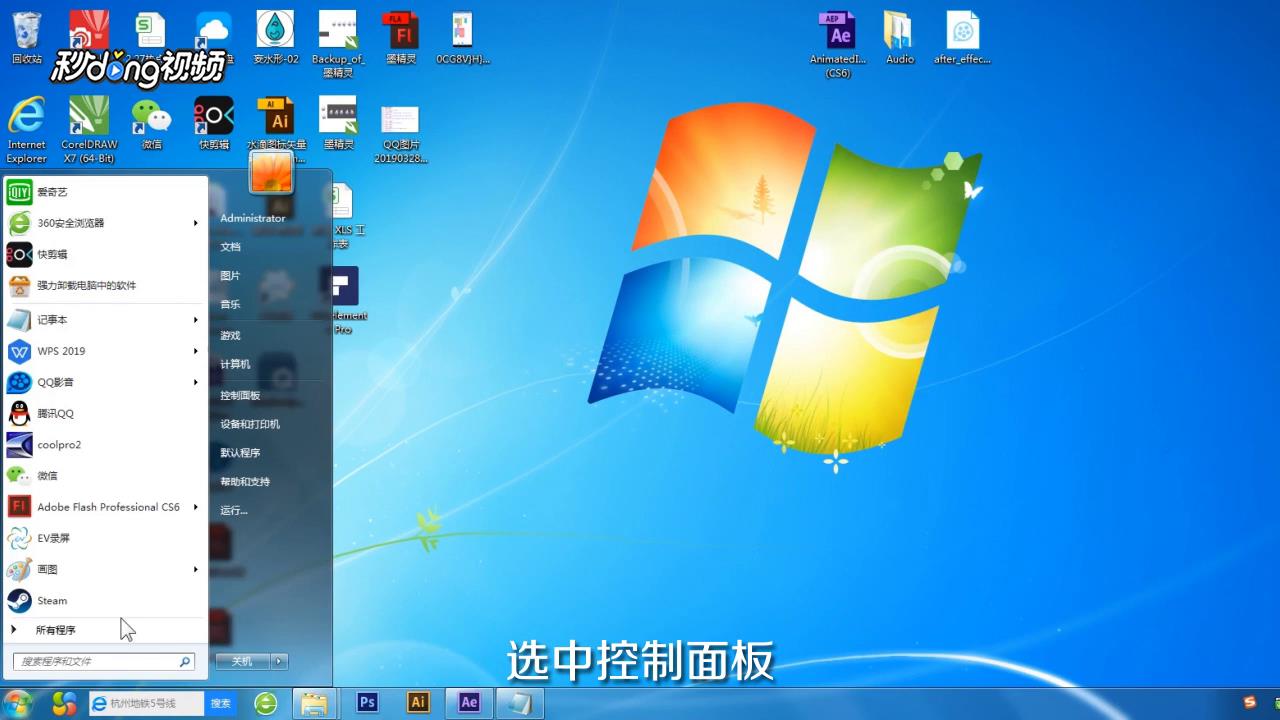Launch Internet Explorer from the desktop
The image size is (1280, 720).
point(27,130)
